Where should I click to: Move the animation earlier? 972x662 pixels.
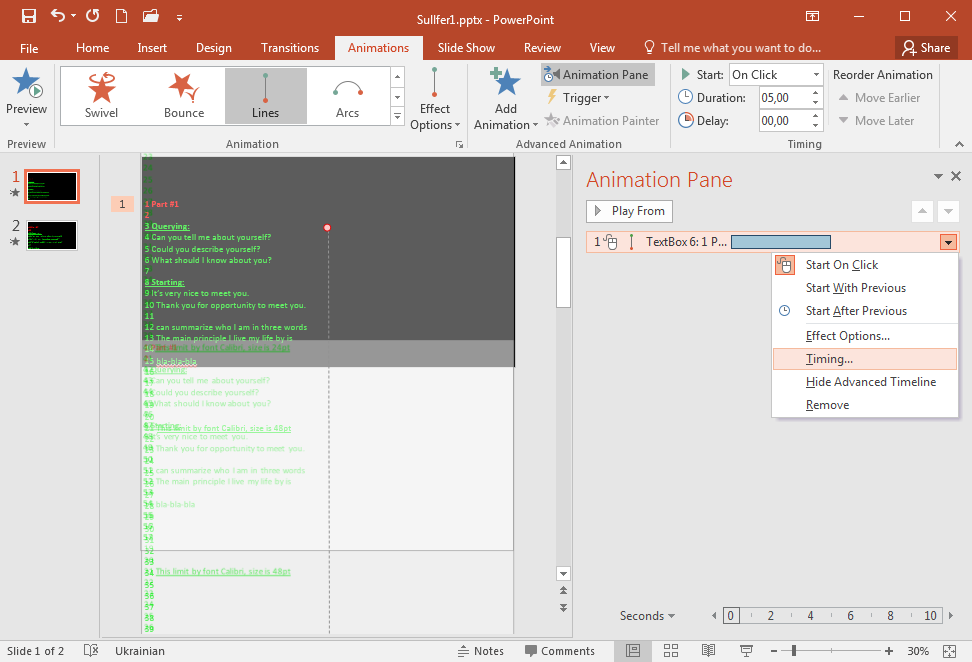point(879,98)
